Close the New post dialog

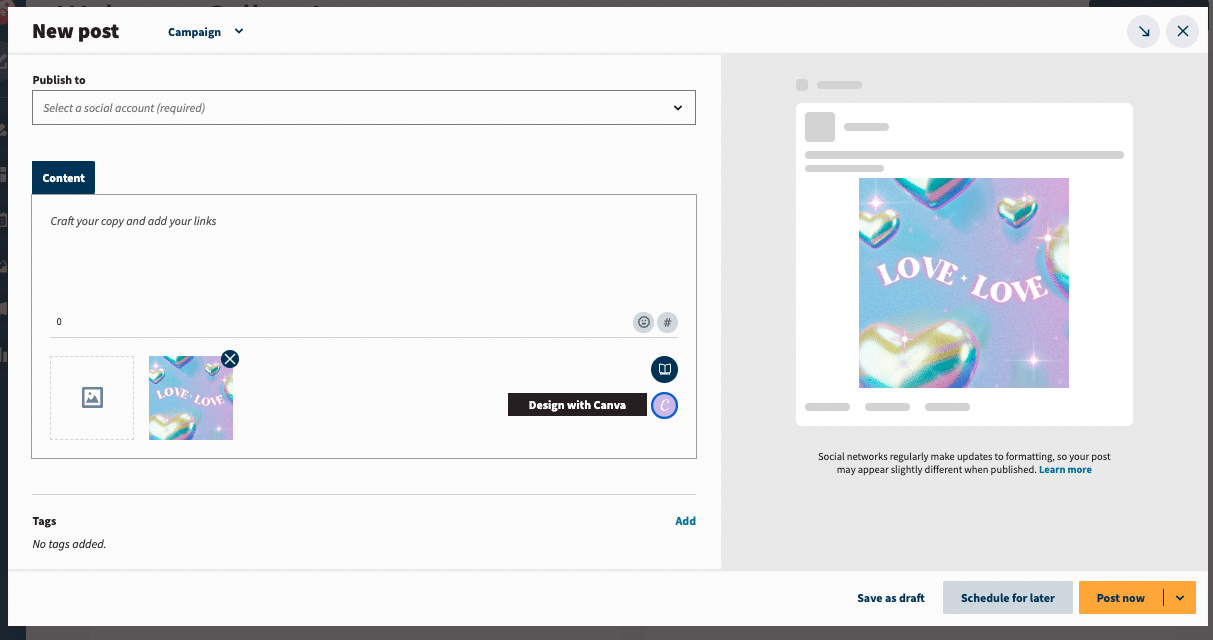click(x=1182, y=31)
